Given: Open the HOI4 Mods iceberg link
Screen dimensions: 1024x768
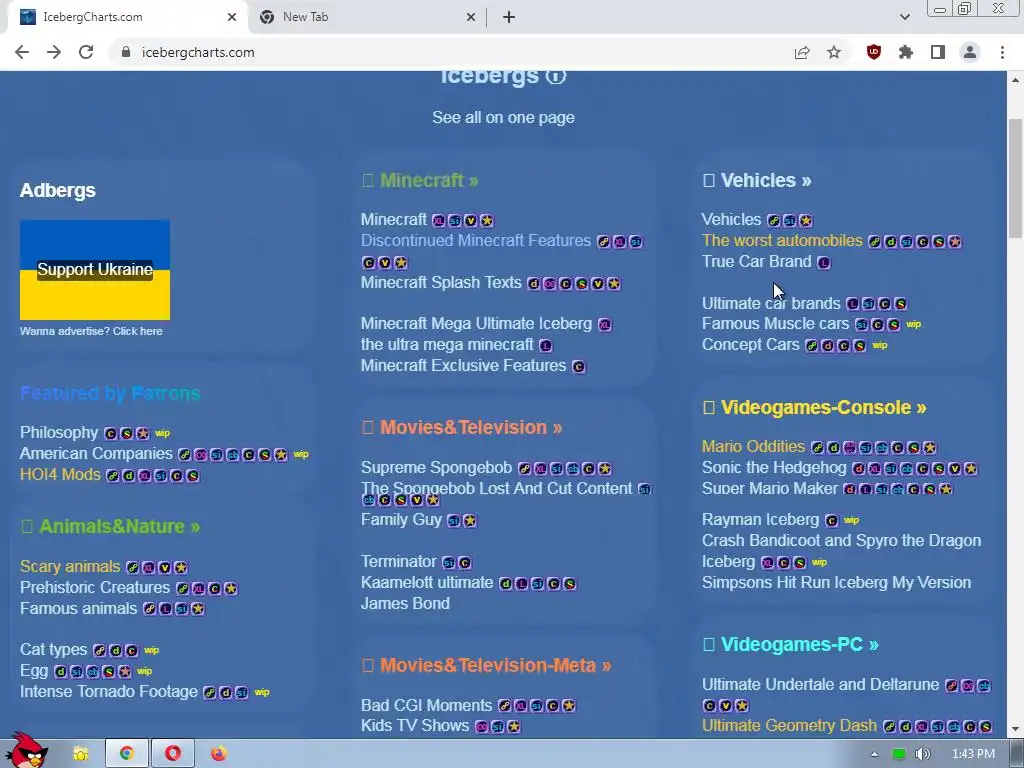Looking at the screenshot, I should point(60,474).
